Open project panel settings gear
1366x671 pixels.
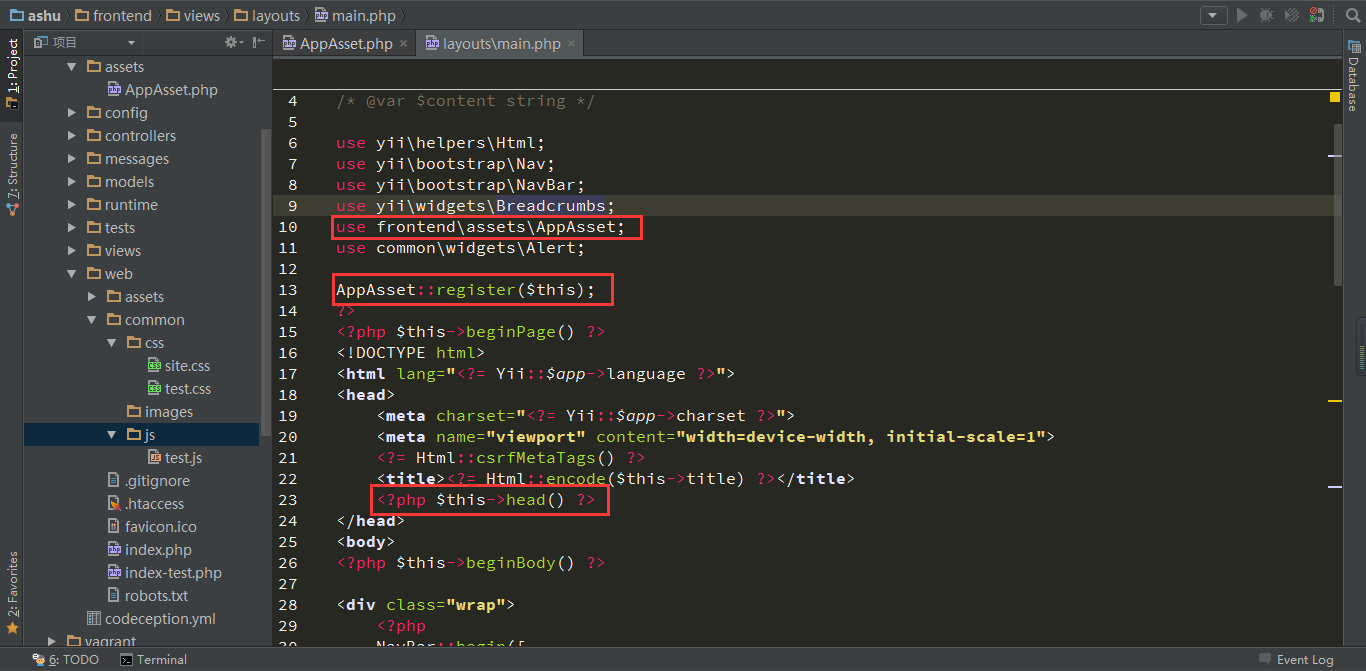[231, 42]
